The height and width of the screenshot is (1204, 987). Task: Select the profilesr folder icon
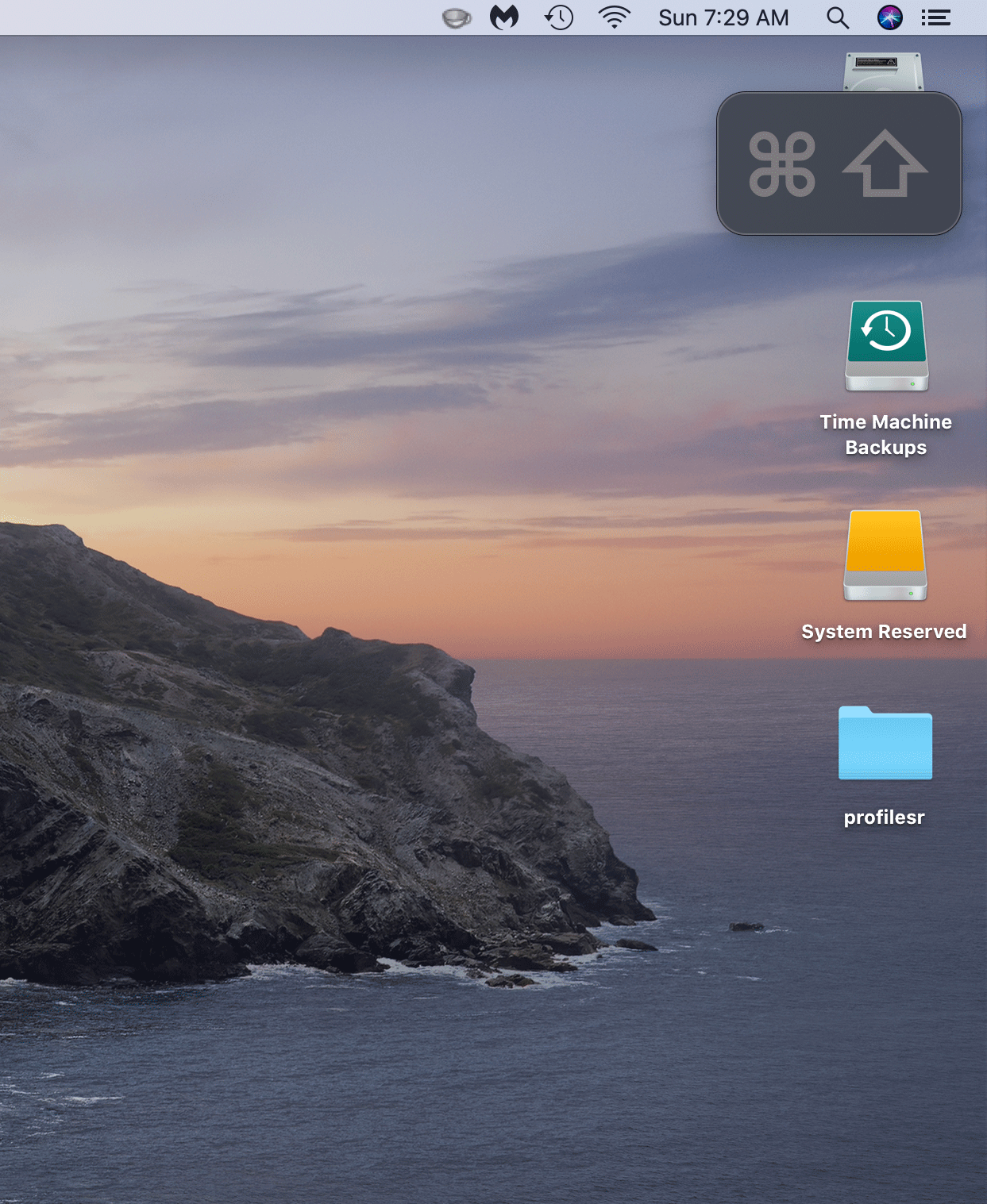click(x=885, y=743)
